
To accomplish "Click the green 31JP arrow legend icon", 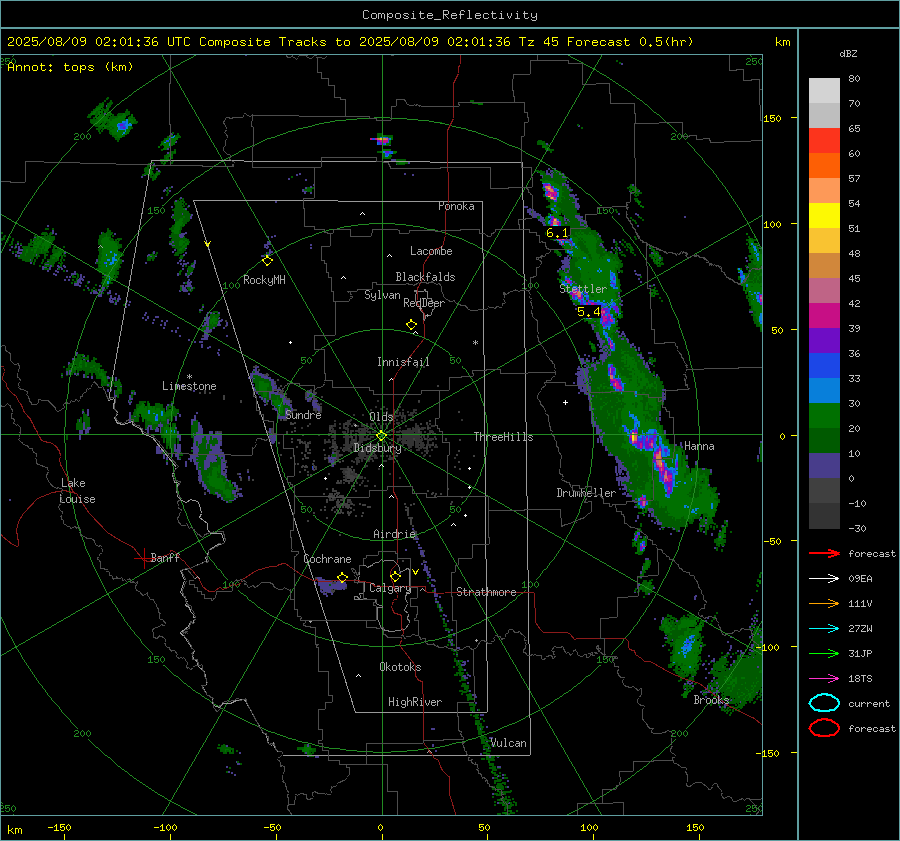I will (824, 653).
